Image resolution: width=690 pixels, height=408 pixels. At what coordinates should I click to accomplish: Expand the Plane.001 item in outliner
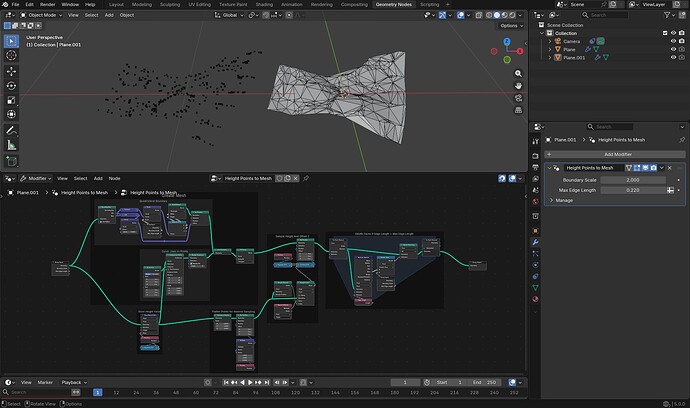[x=550, y=57]
